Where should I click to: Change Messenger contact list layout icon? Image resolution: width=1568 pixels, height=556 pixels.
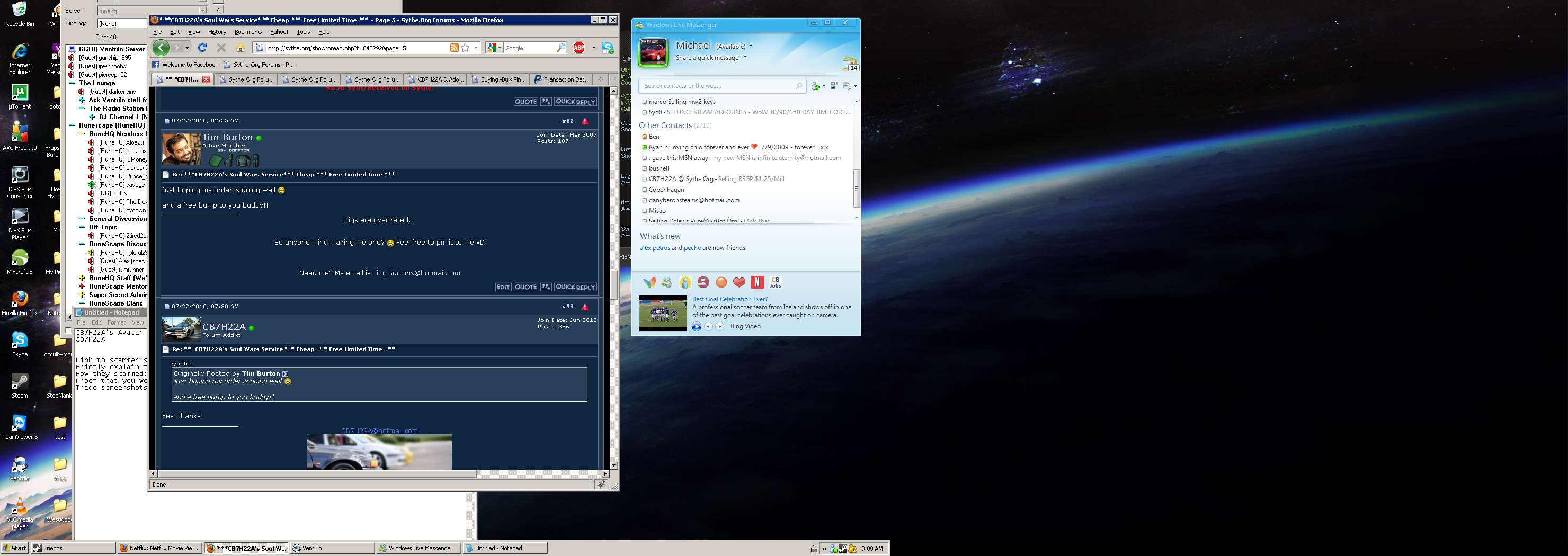pos(834,86)
